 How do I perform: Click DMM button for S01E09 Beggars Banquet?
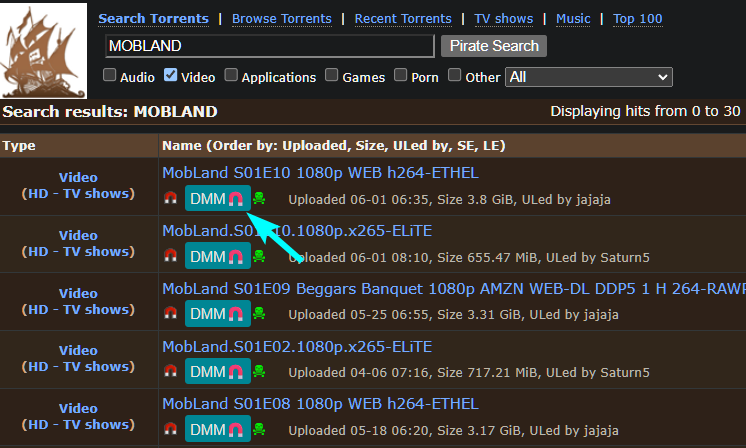click(x=217, y=314)
